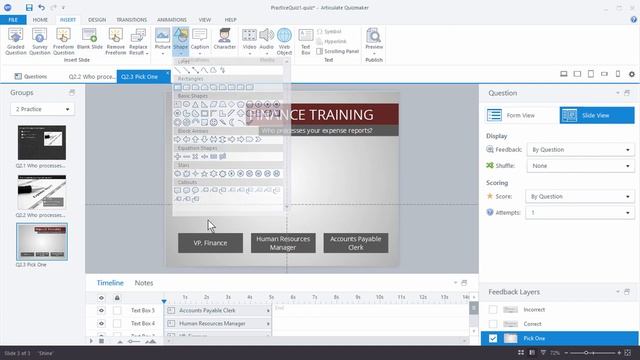This screenshot has height=360, width=640.
Task: Toggle show/hide all in timeline header eye icon
Action: tap(101, 298)
